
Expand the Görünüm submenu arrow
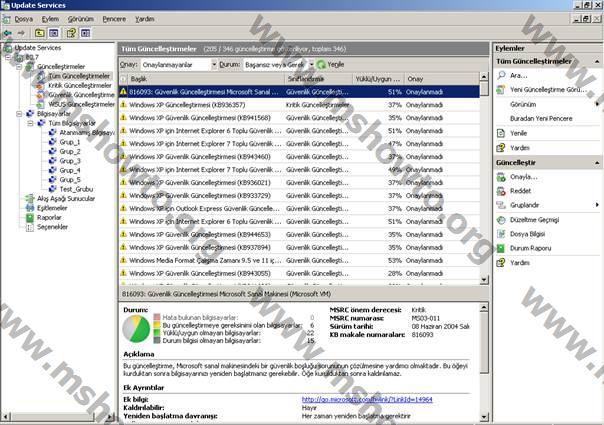pos(597,104)
